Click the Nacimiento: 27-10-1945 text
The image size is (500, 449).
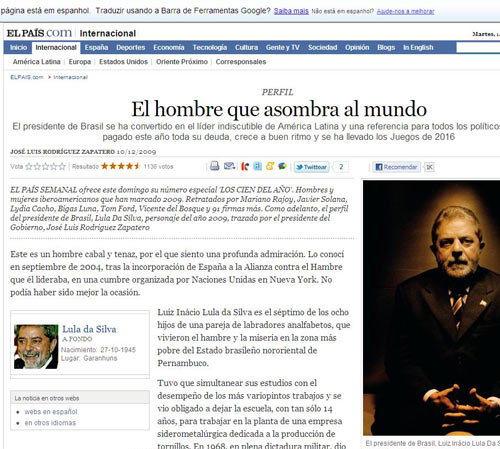[x=98, y=350]
